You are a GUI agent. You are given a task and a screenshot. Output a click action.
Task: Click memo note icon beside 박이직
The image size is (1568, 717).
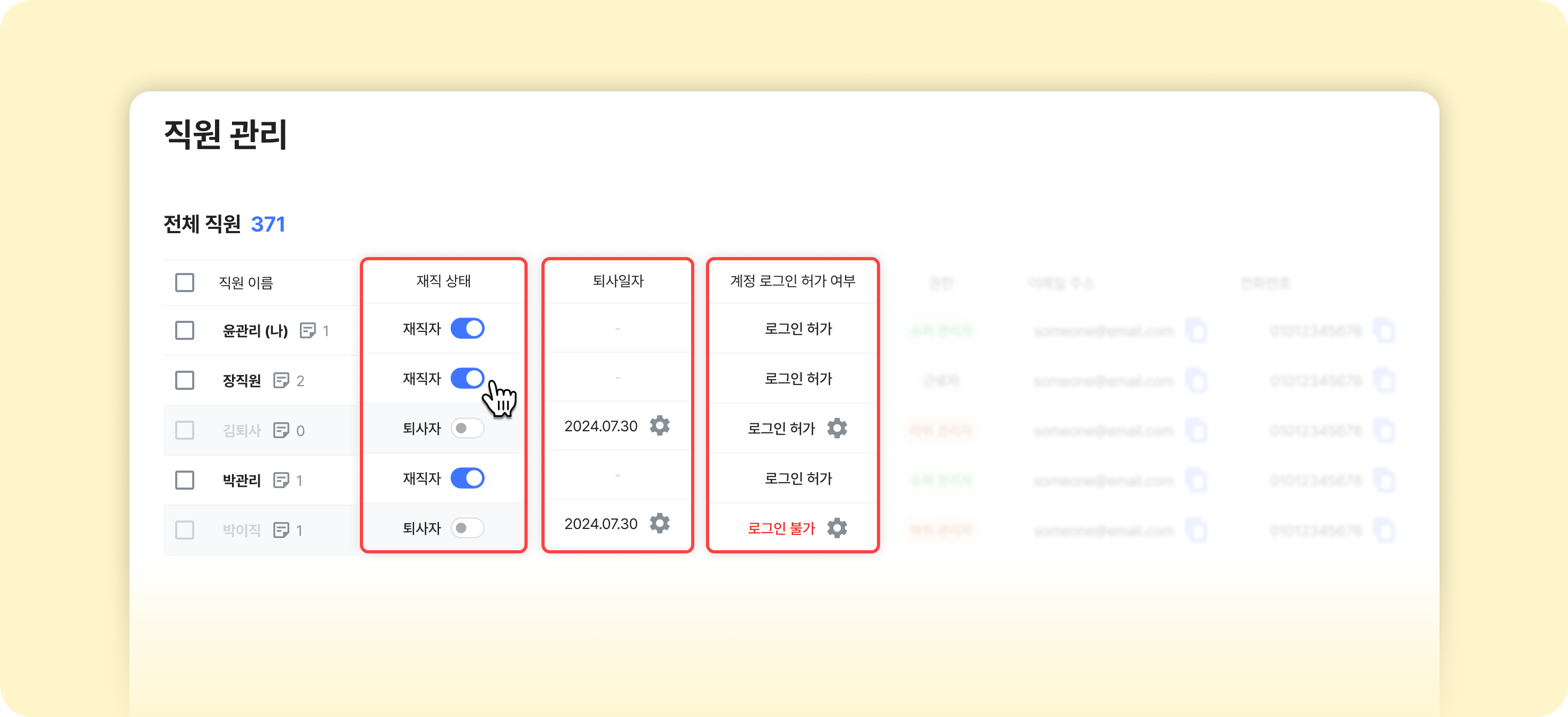(281, 531)
